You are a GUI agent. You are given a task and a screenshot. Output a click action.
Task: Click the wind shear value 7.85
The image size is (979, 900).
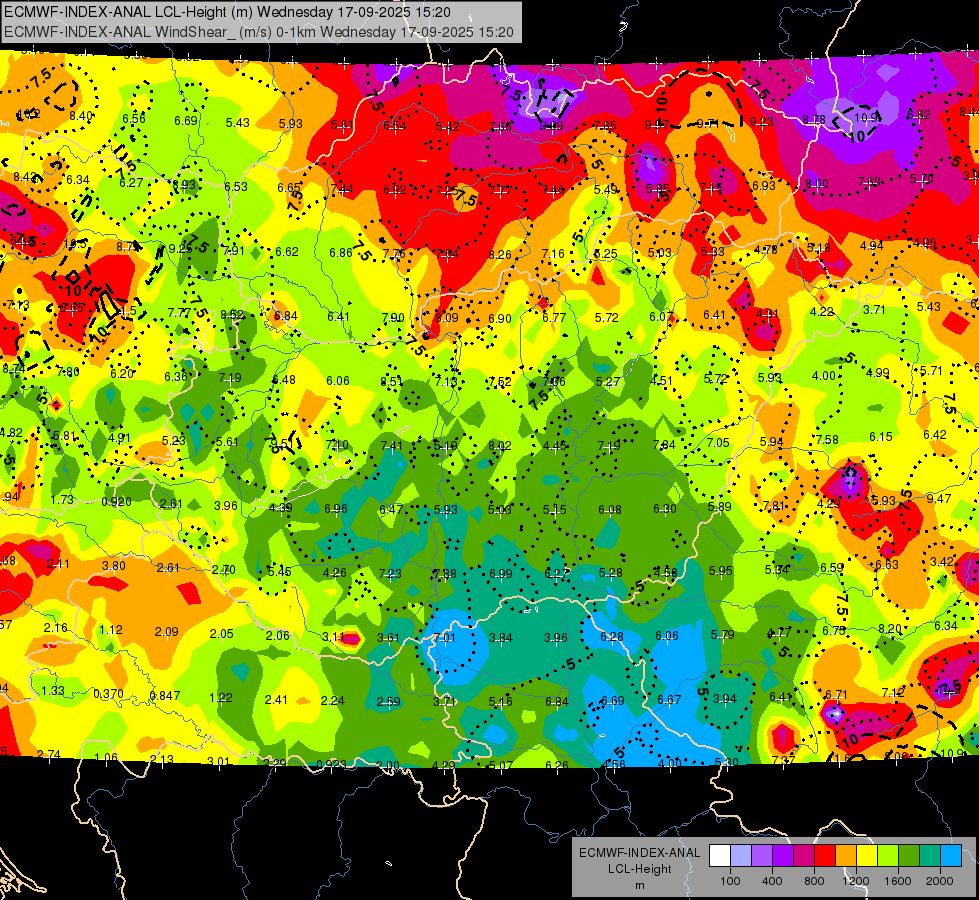pyautogui.click(x=604, y=126)
